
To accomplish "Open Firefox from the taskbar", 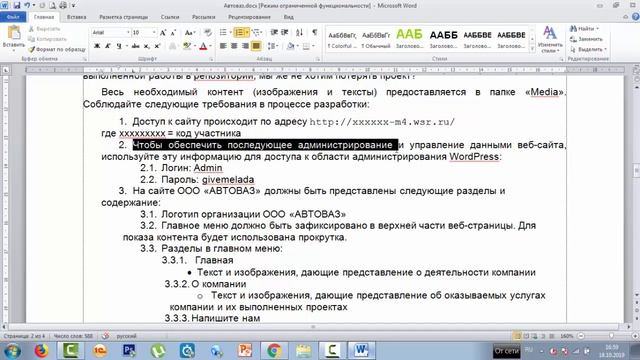I will click(41, 350).
